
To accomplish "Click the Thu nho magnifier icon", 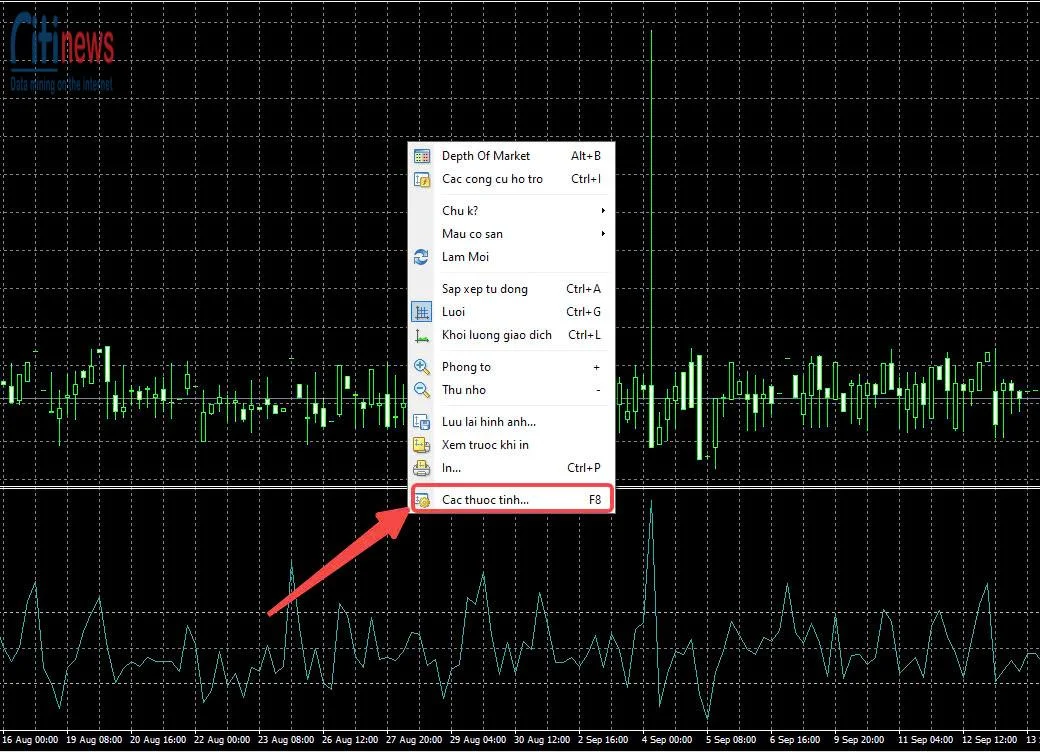I will [422, 390].
